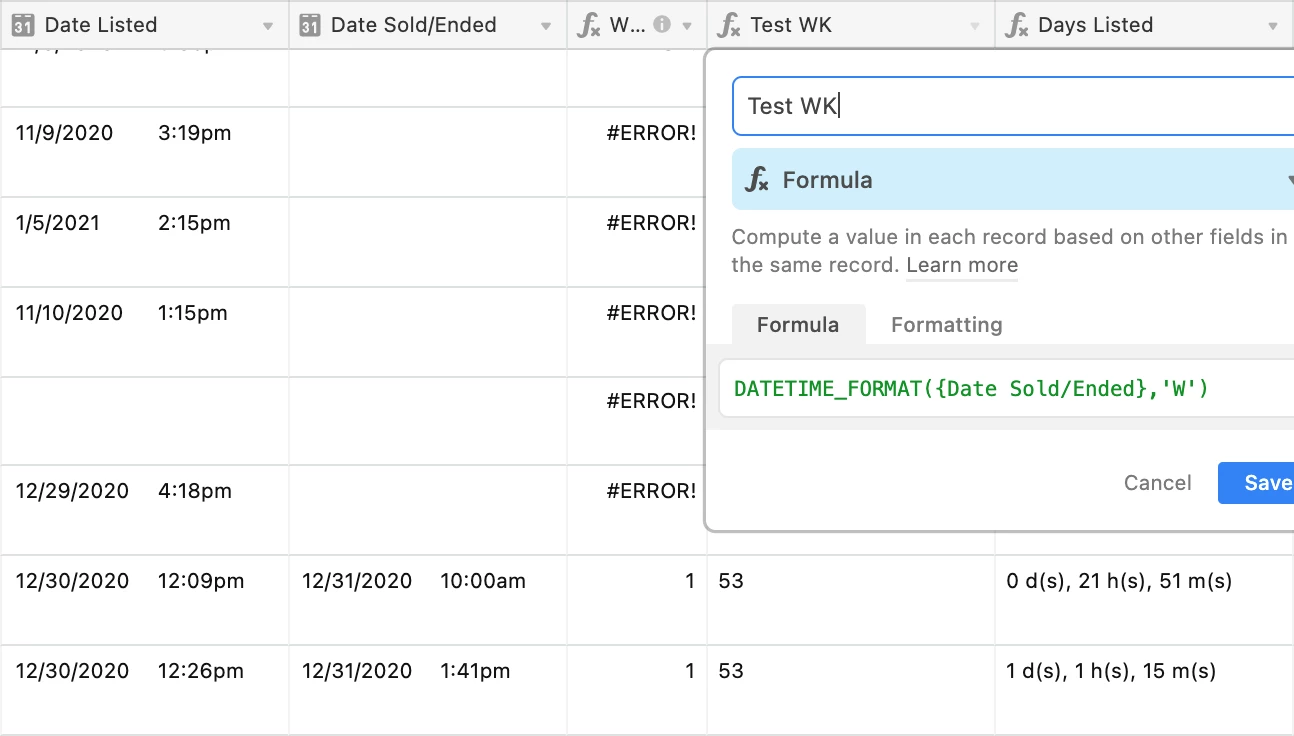Select the 2:15pm time value

click(x=194, y=223)
